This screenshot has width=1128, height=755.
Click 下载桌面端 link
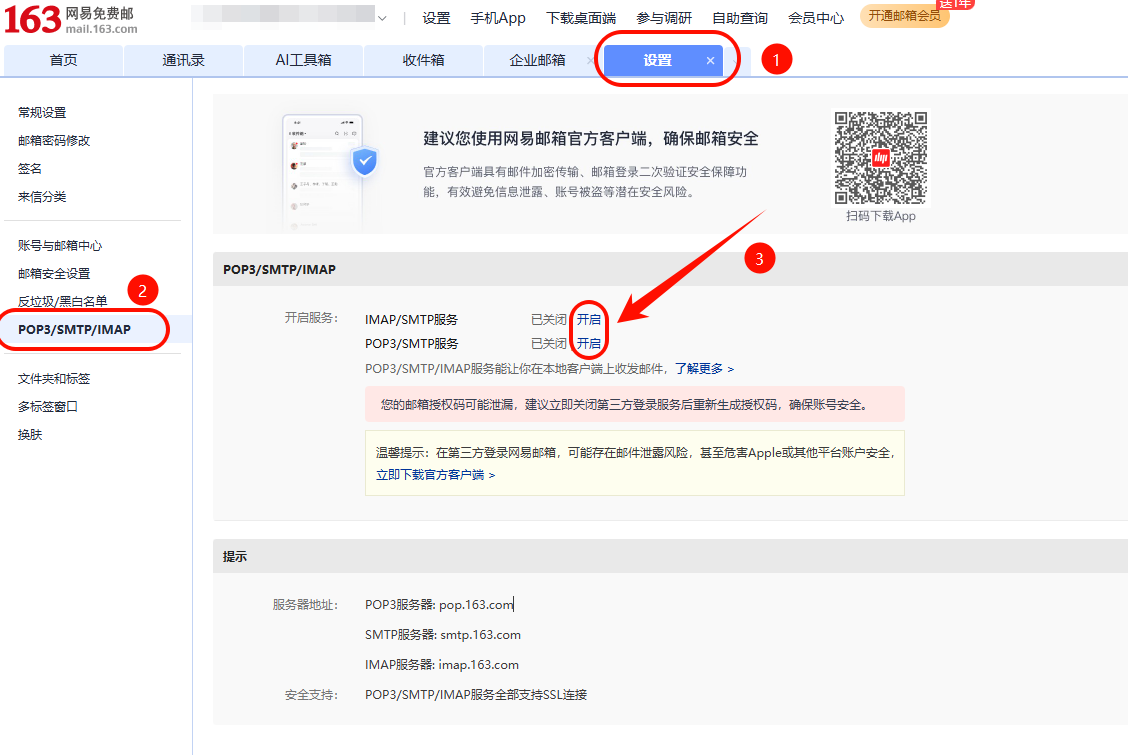tap(581, 18)
